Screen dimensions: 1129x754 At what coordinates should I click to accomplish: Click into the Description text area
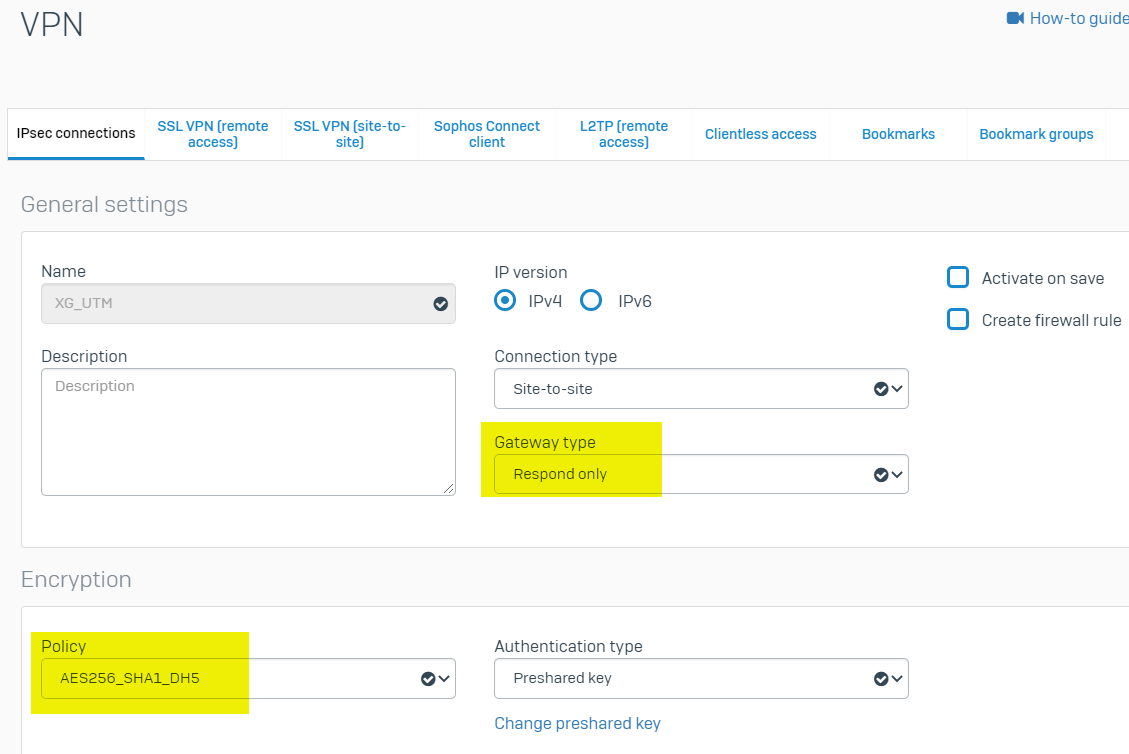point(247,431)
